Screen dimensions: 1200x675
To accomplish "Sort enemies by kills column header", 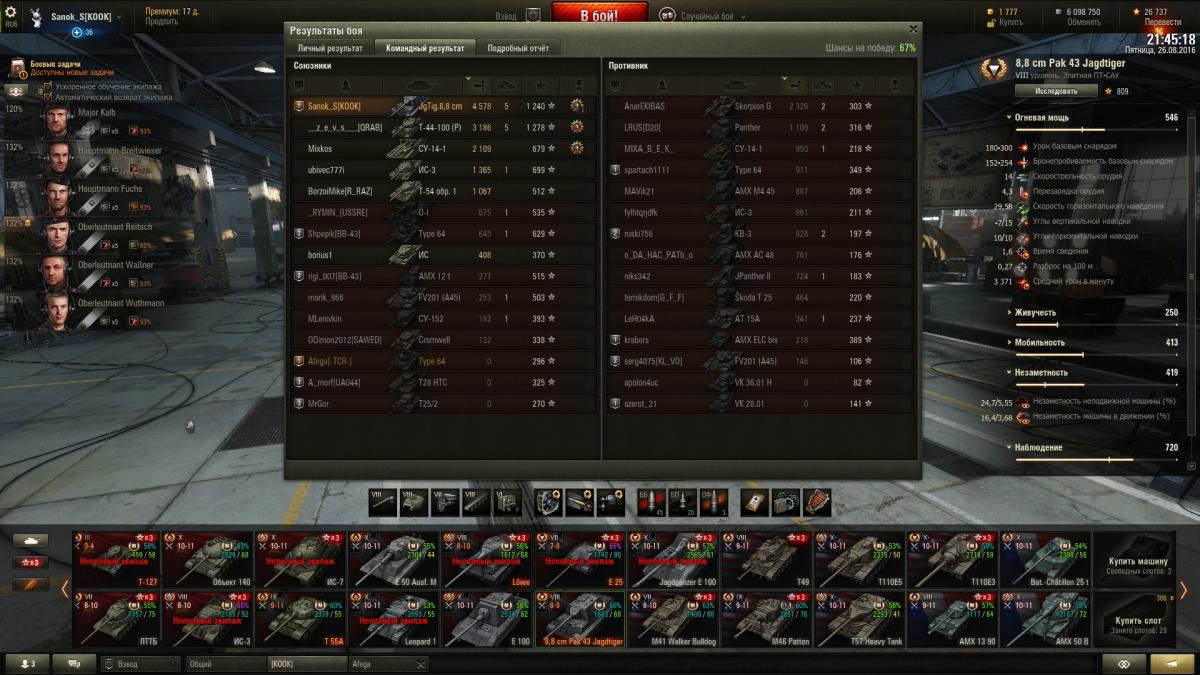I will (x=824, y=85).
